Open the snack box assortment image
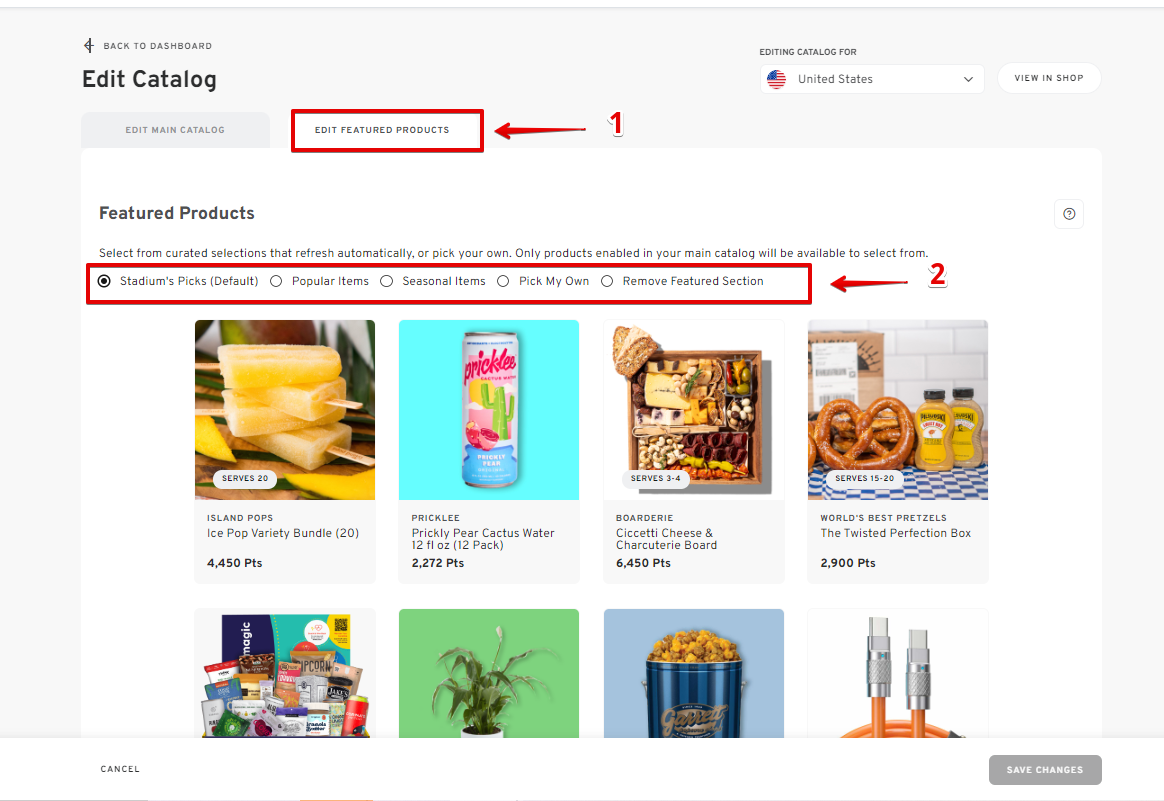1164x801 pixels. [x=285, y=673]
